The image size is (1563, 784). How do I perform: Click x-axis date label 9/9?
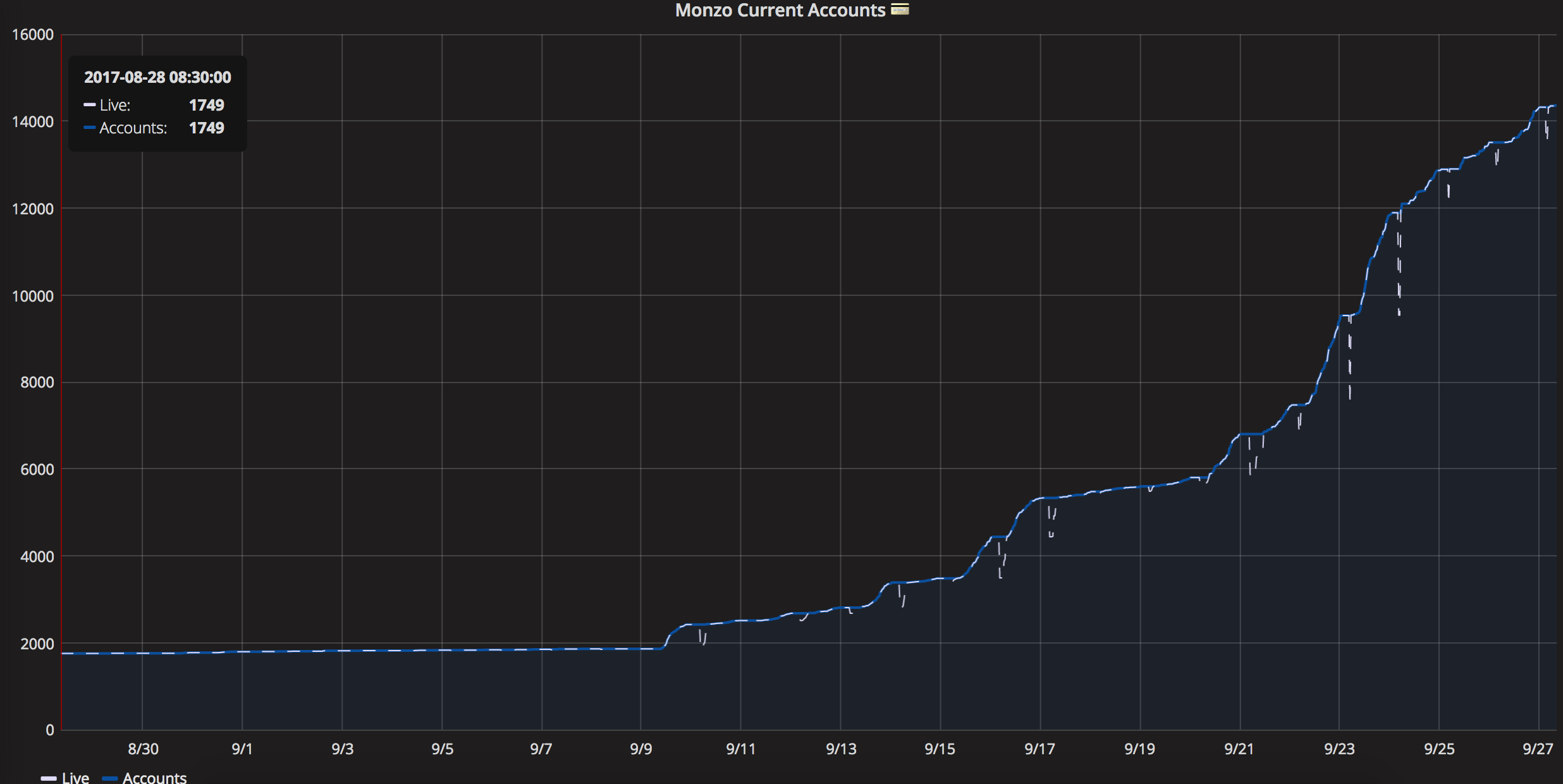coord(641,749)
